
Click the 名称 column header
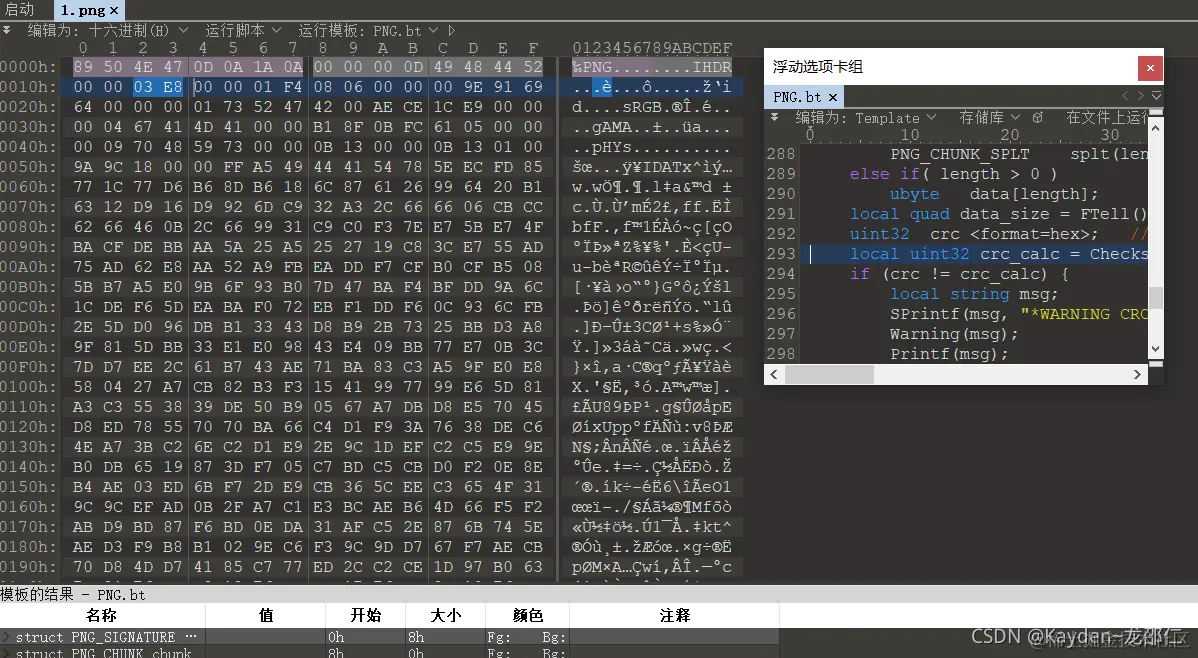pyautogui.click(x=102, y=615)
